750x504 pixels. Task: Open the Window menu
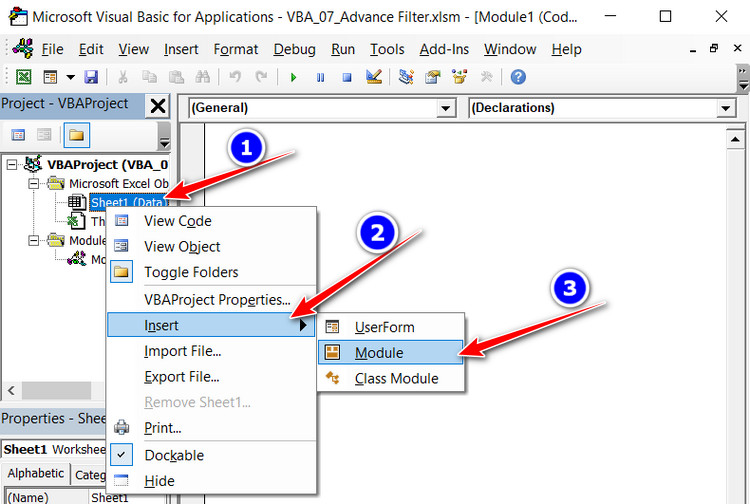coord(510,49)
